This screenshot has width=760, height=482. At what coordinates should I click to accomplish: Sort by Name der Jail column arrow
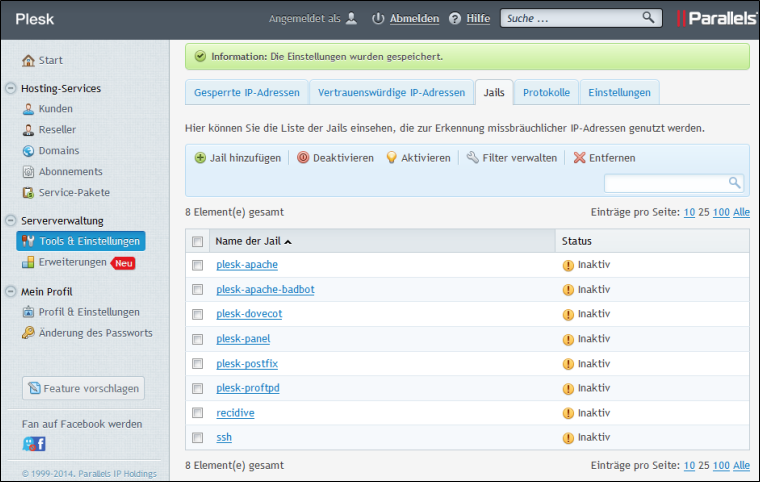coord(288,242)
